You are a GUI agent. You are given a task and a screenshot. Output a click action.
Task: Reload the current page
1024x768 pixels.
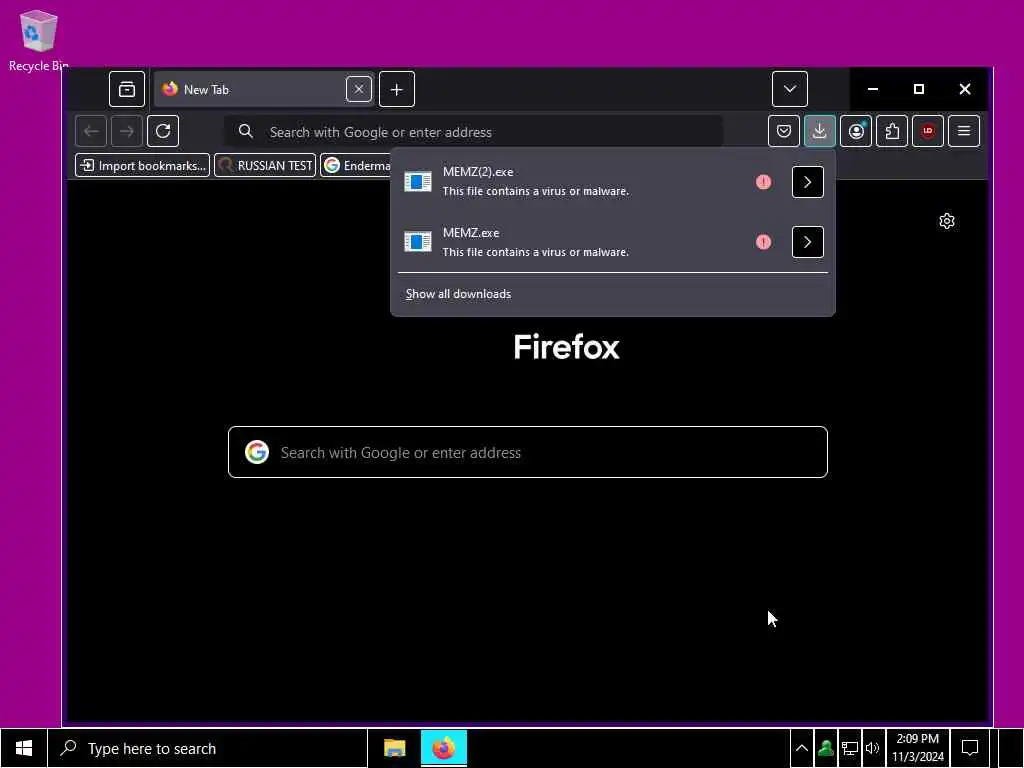(163, 131)
